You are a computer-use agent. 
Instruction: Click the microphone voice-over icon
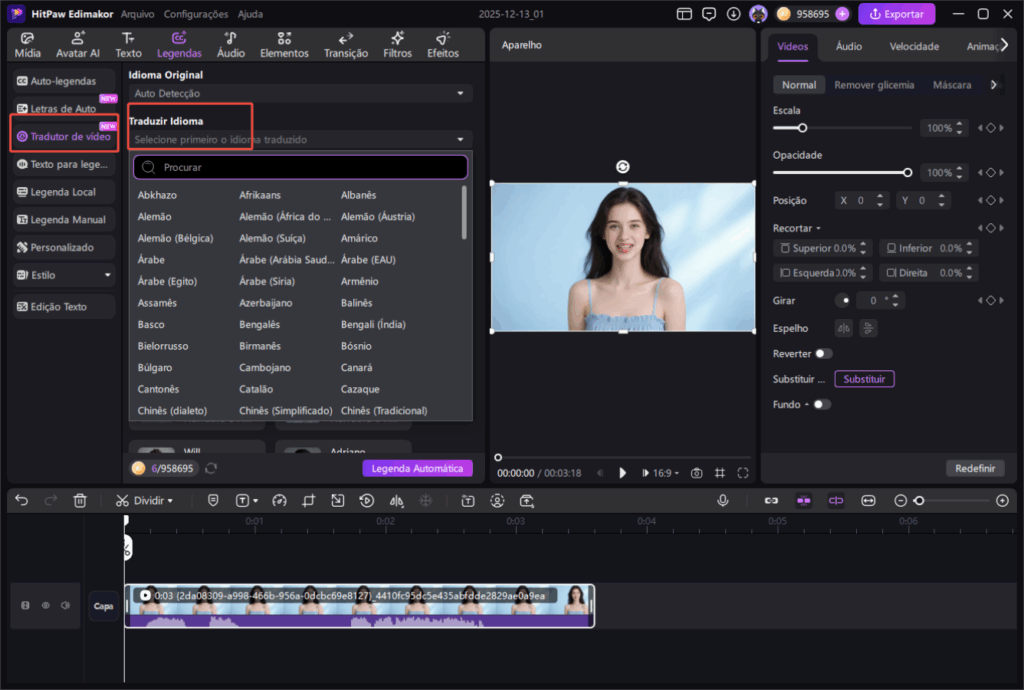point(722,500)
